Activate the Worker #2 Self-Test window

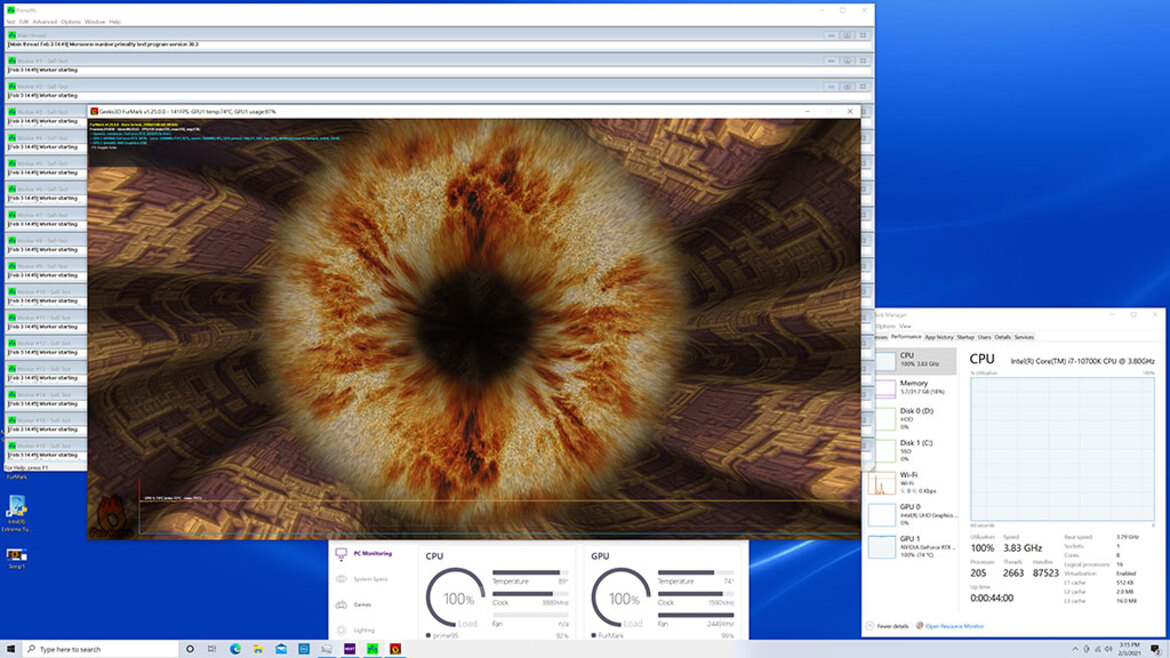point(438,86)
